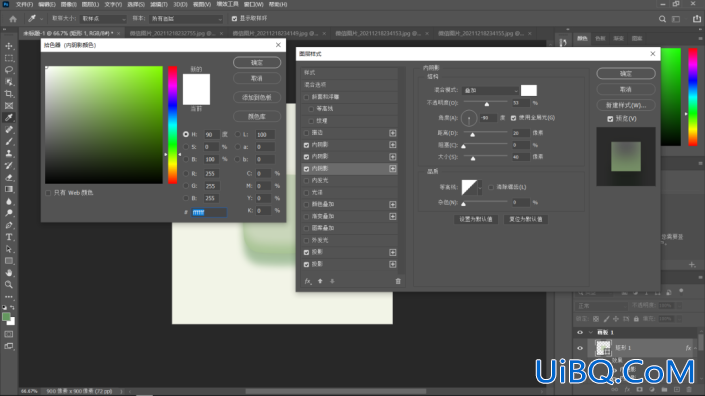
Task: Click 添加到色板 button in color picker
Action: pos(257,98)
